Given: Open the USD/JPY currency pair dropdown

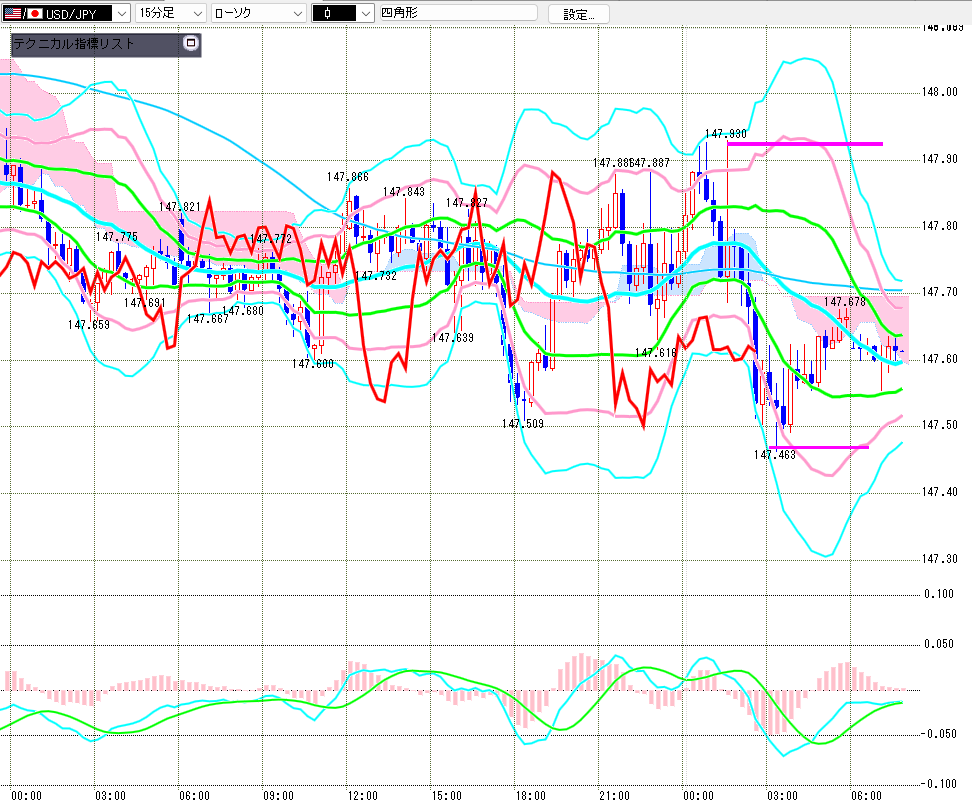Looking at the screenshot, I should pos(120,13).
